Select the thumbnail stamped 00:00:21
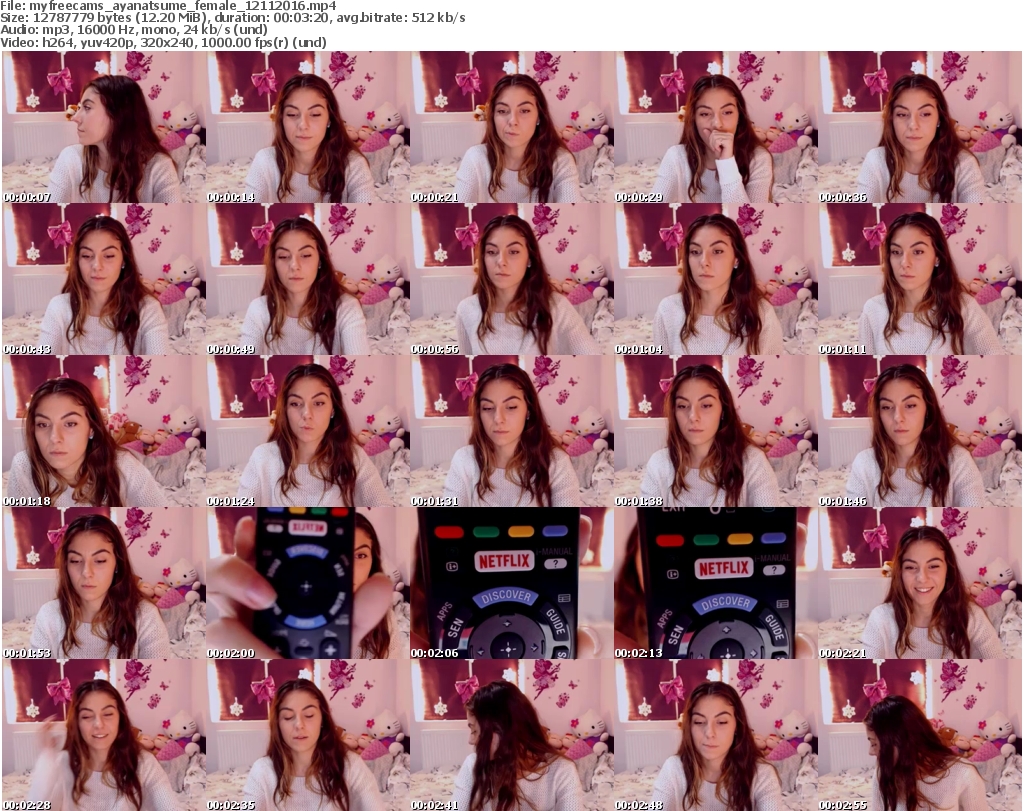The width and height of the screenshot is (1024, 811). coord(511,127)
